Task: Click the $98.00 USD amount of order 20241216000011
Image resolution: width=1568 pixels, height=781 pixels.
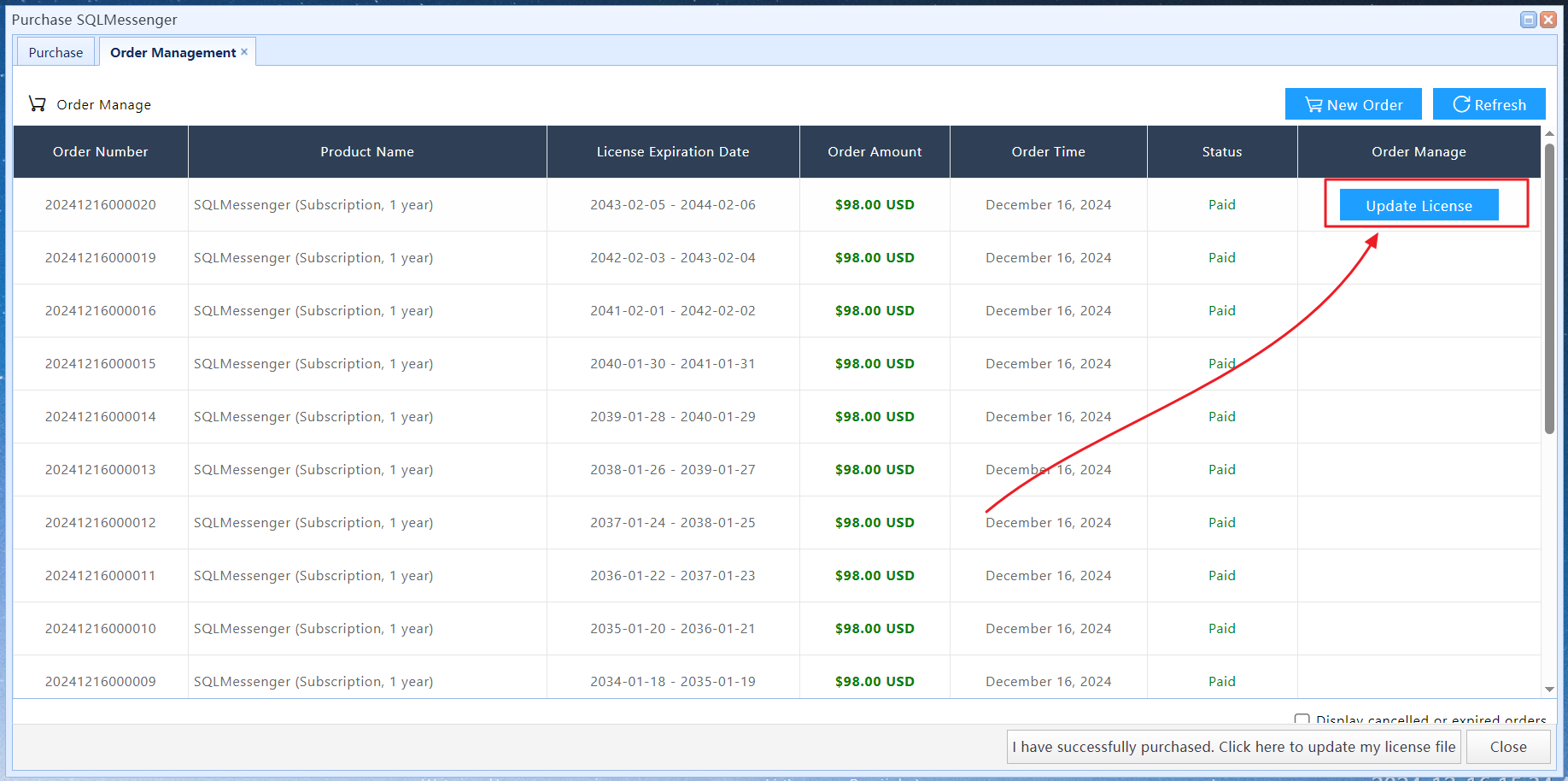Action: pyautogui.click(x=875, y=575)
